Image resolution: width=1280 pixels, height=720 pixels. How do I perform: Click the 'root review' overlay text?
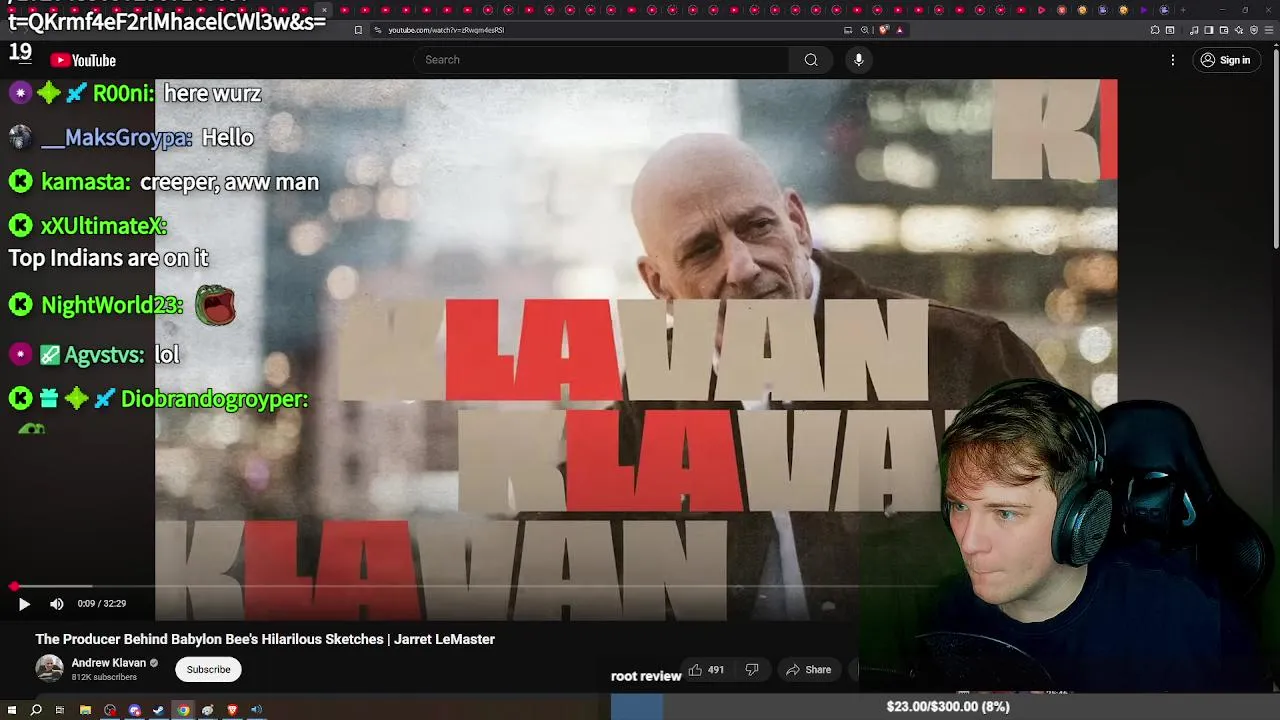646,676
